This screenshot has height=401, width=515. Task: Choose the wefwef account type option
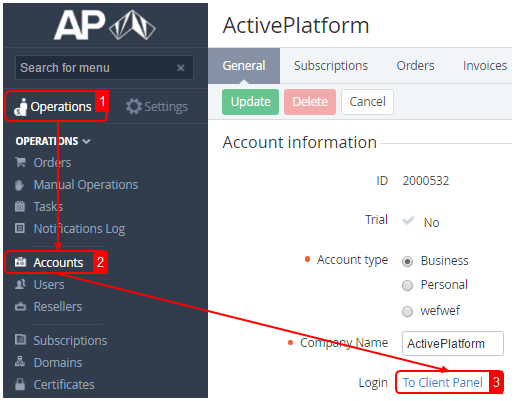407,311
